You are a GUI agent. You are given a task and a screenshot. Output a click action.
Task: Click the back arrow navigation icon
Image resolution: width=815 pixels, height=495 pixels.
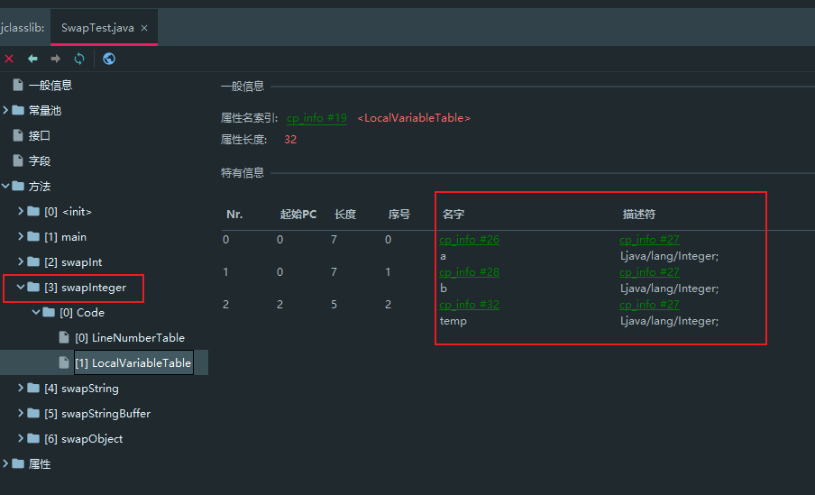pyautogui.click(x=33, y=59)
